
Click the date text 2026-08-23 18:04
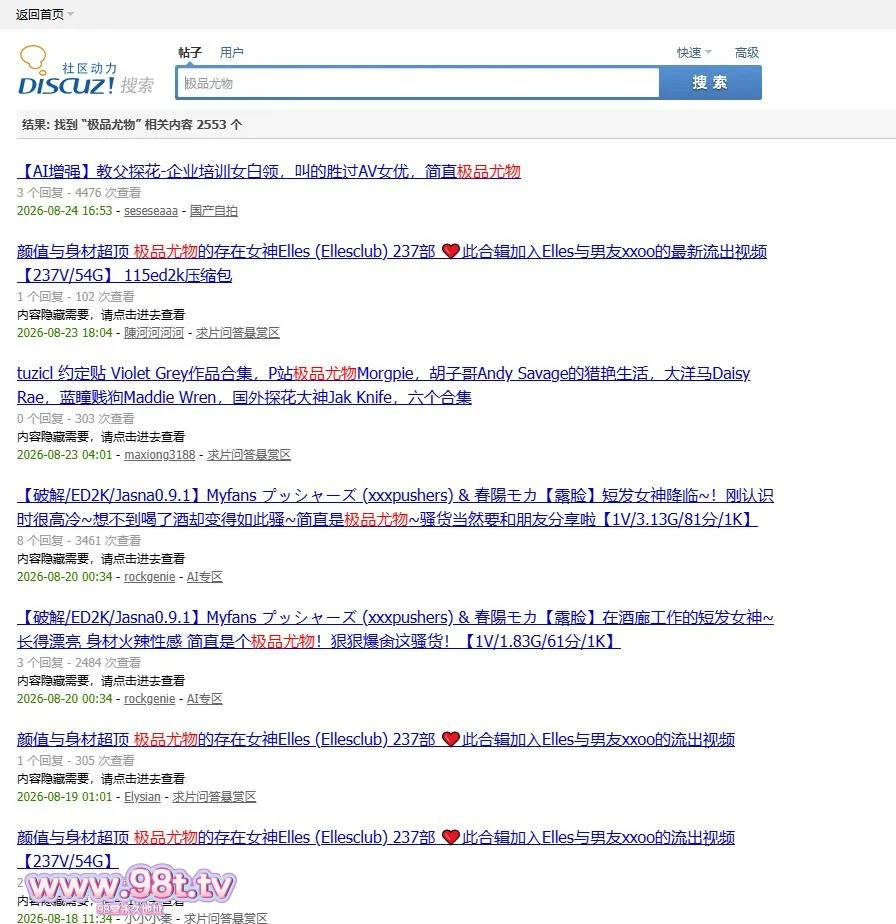[64, 333]
